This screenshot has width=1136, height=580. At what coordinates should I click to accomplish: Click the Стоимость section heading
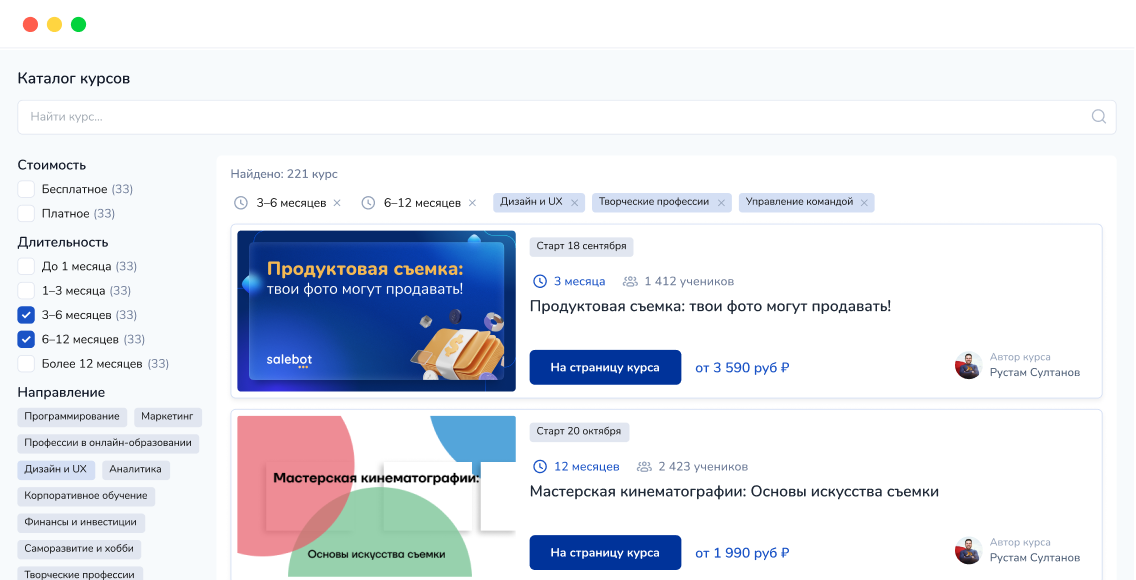click(x=51, y=165)
